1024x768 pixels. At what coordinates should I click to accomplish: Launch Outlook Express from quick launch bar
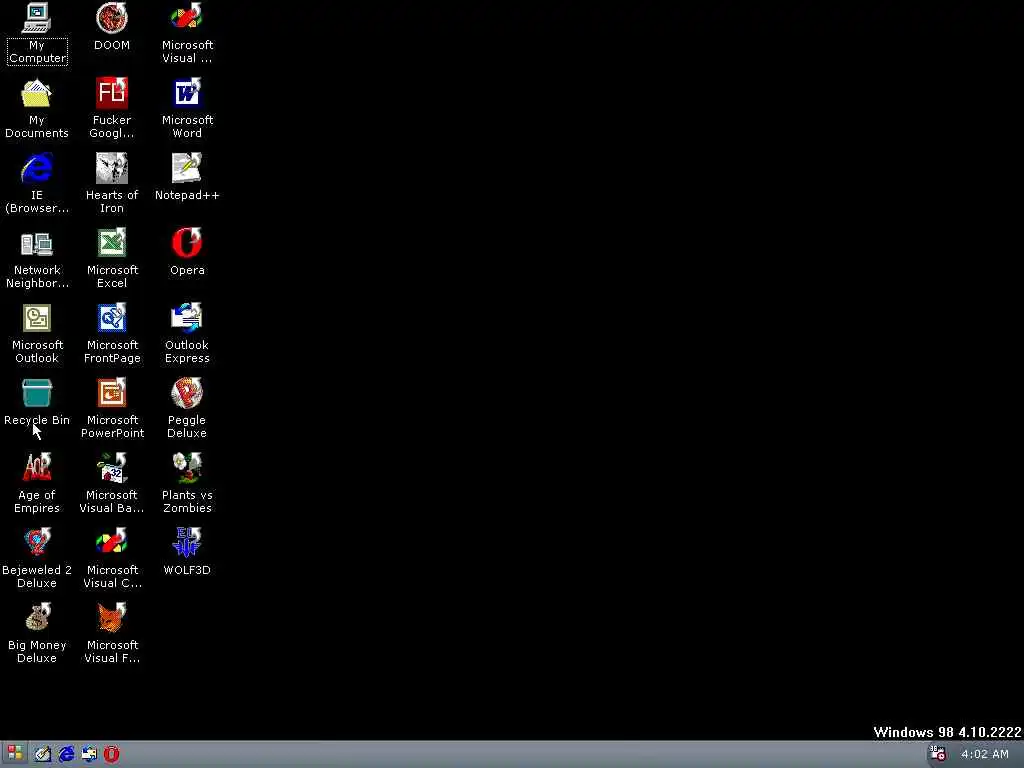89,754
